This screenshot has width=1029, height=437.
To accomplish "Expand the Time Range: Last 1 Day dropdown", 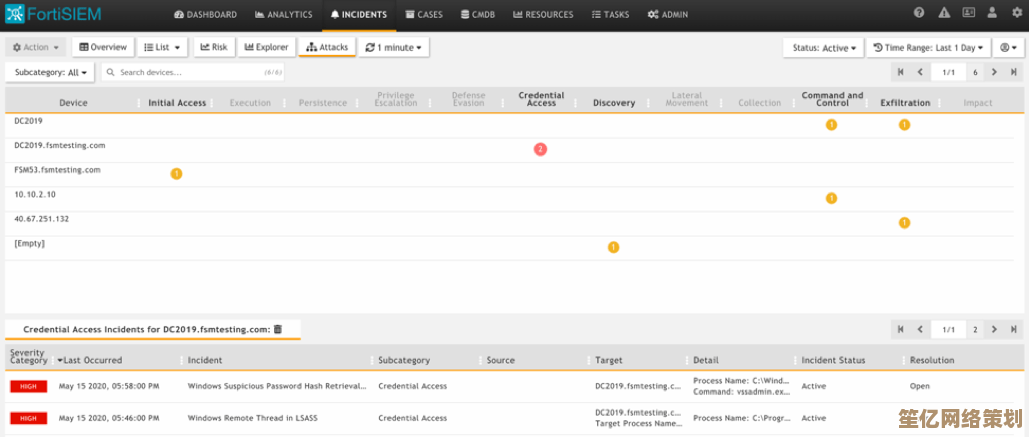I will tap(929, 47).
